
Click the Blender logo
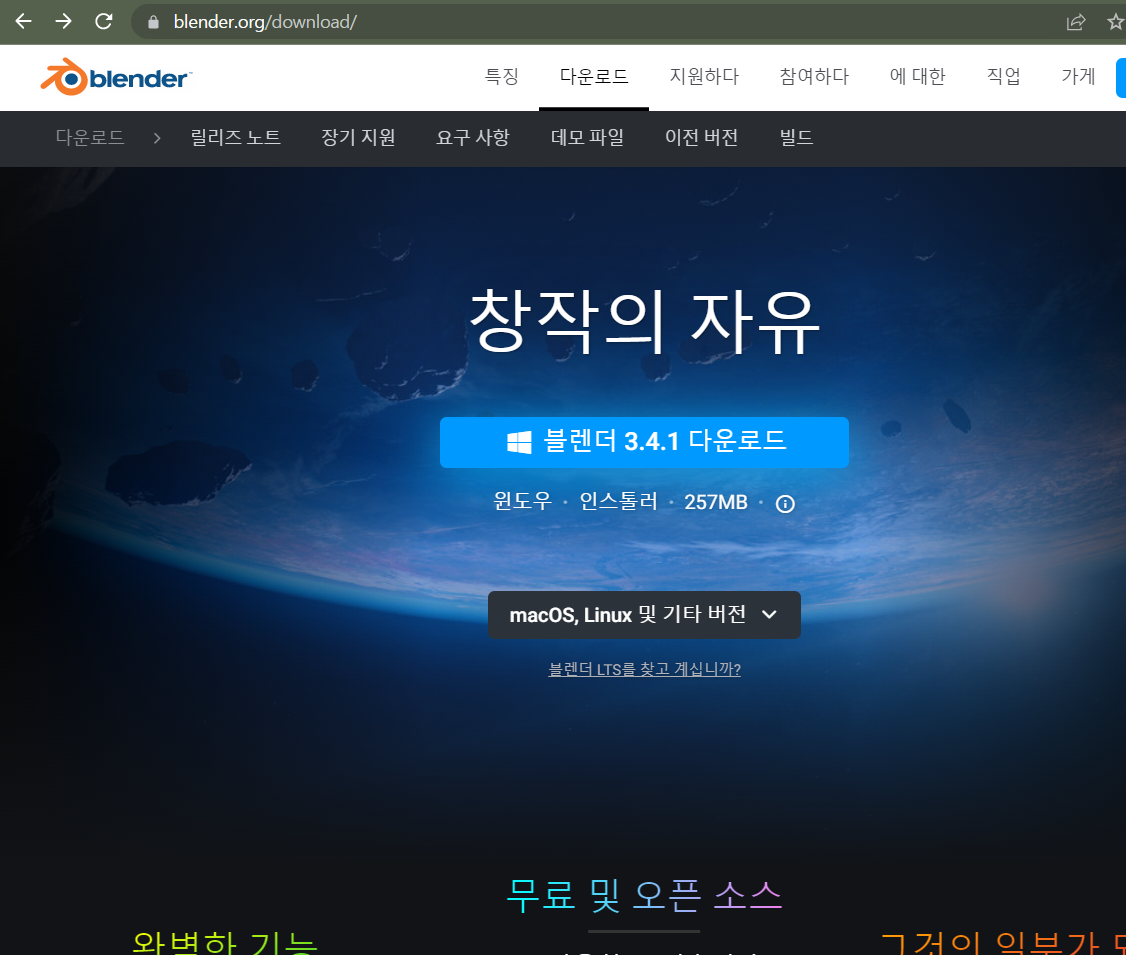[116, 77]
